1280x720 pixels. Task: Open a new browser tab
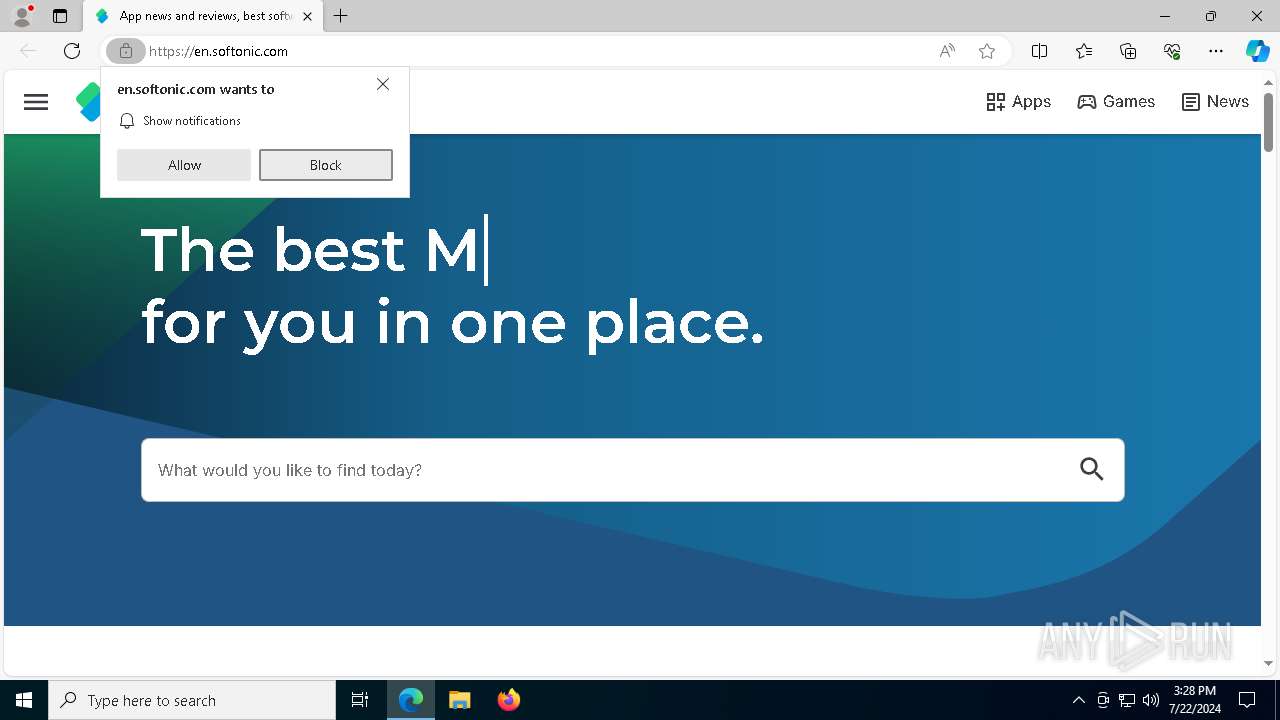[341, 16]
